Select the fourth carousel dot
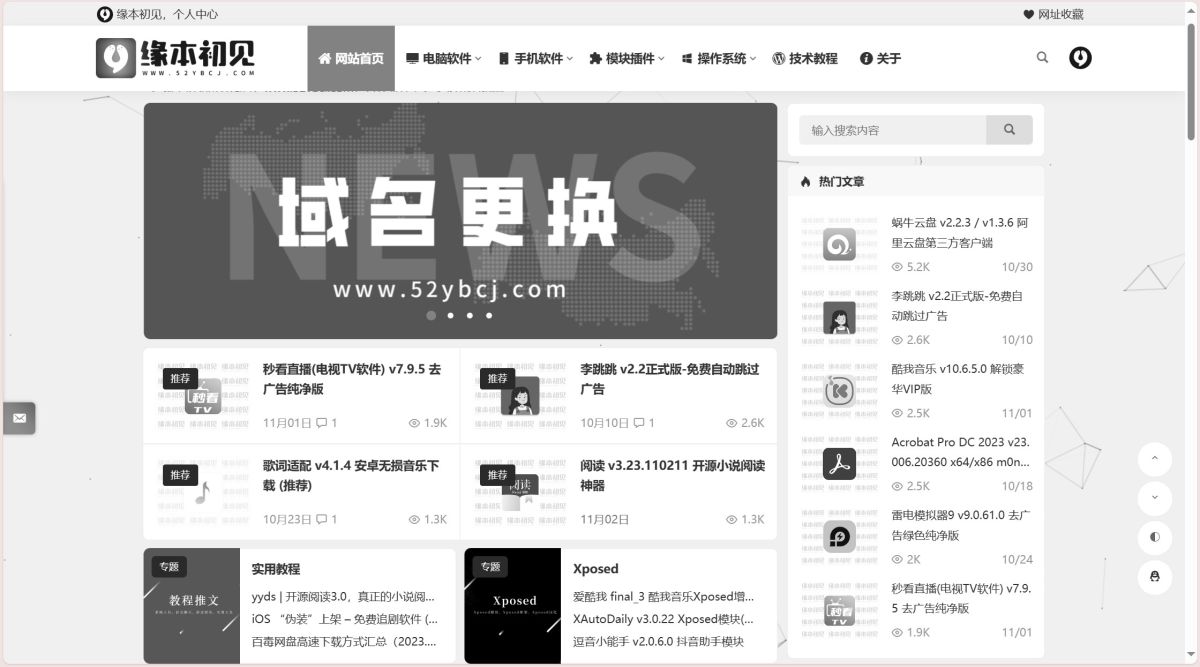 pyautogui.click(x=489, y=315)
